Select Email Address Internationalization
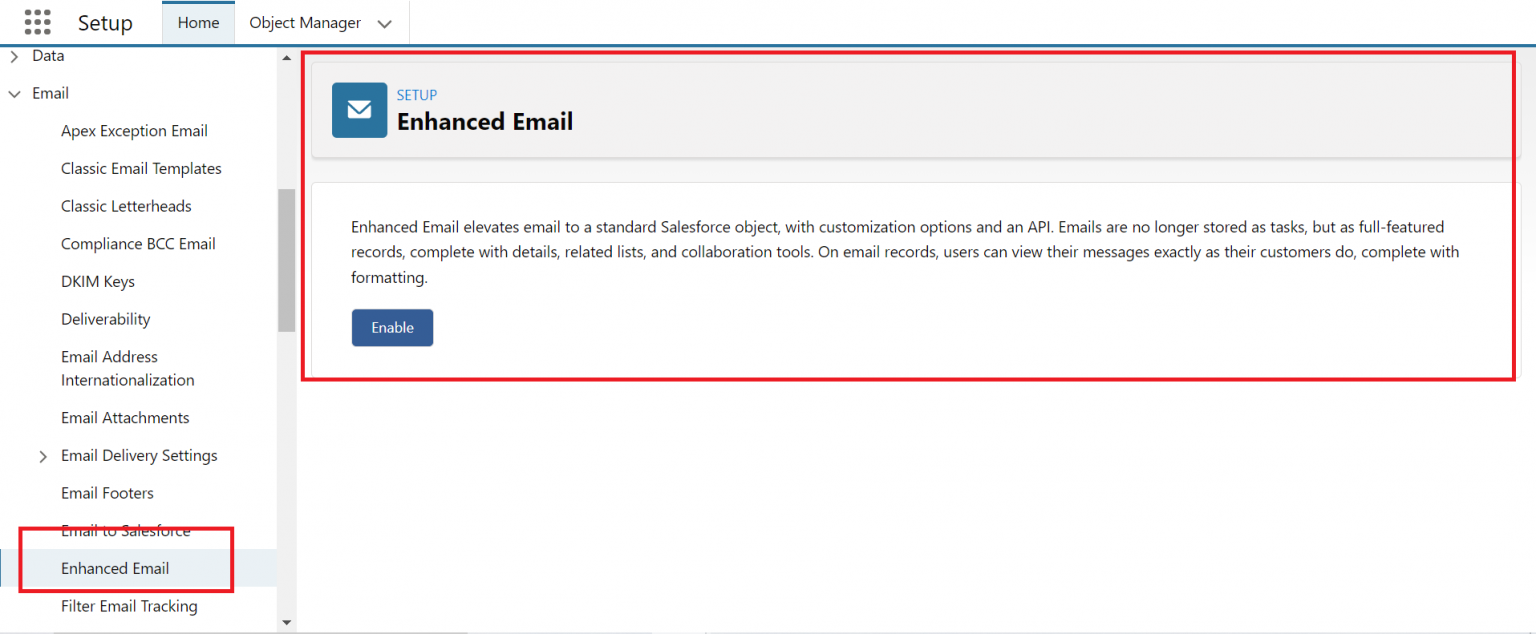 tap(127, 368)
